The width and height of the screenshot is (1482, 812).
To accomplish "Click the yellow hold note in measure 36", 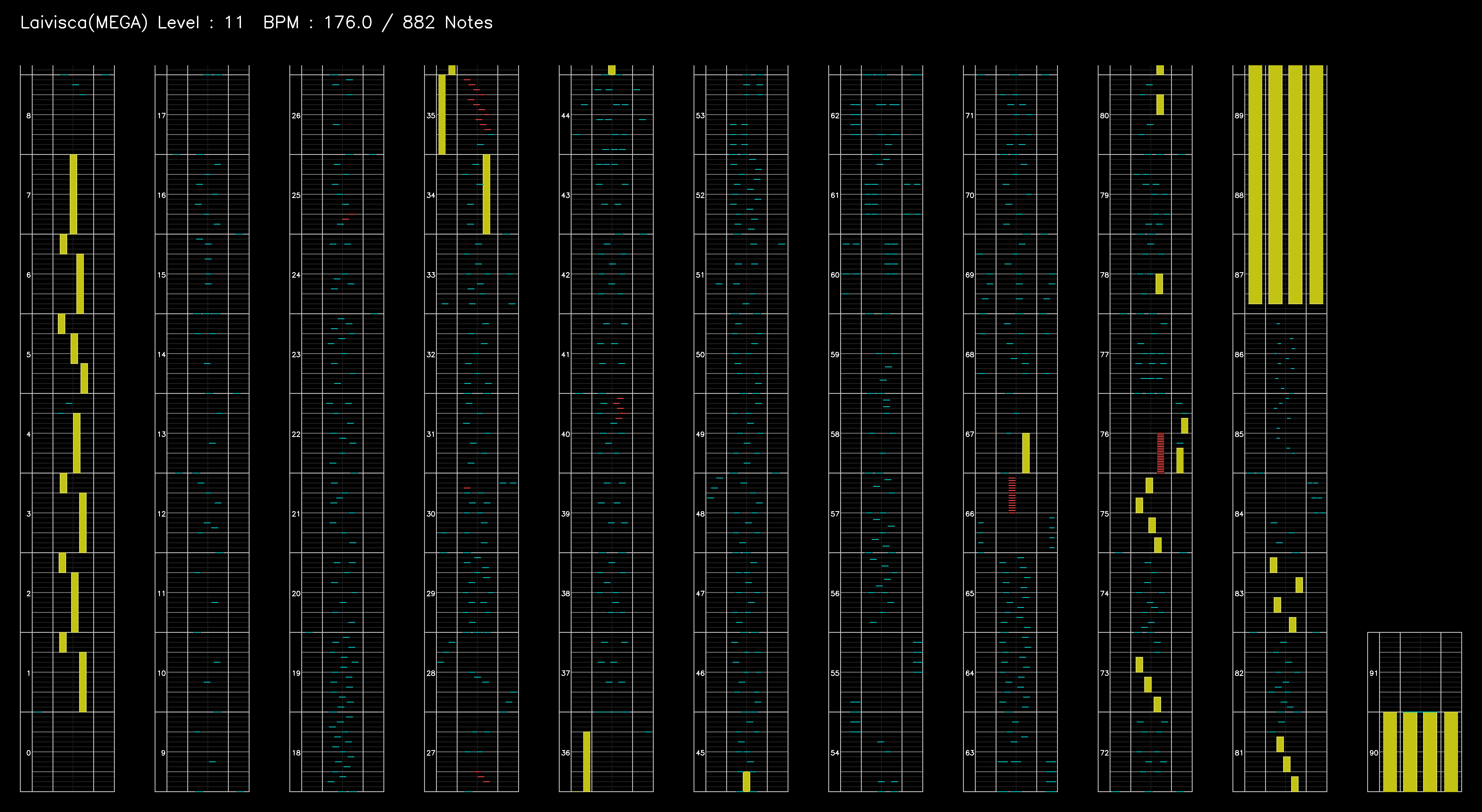I will (x=587, y=762).
